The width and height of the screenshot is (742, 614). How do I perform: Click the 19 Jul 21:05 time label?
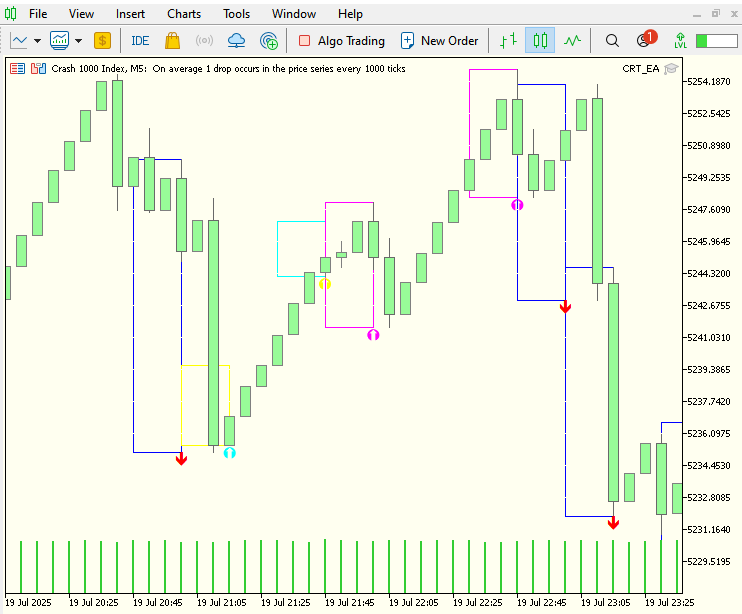221,603
